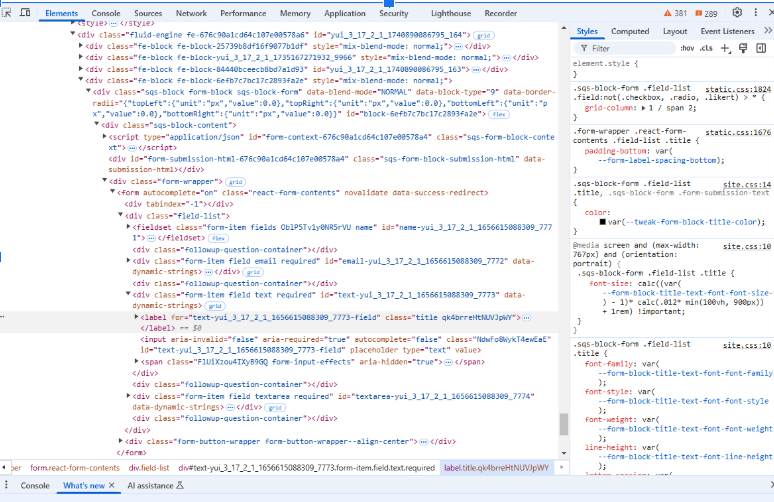The image size is (774, 502).
Task: Click the grid badge on fluid-engine div
Action: pyautogui.click(x=484, y=36)
